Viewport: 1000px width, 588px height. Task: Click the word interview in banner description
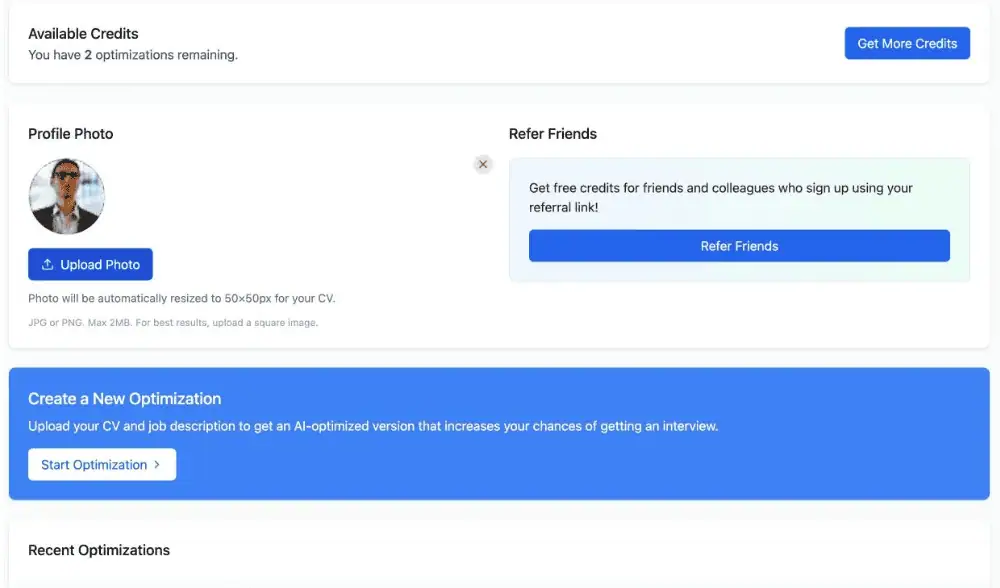(x=687, y=426)
